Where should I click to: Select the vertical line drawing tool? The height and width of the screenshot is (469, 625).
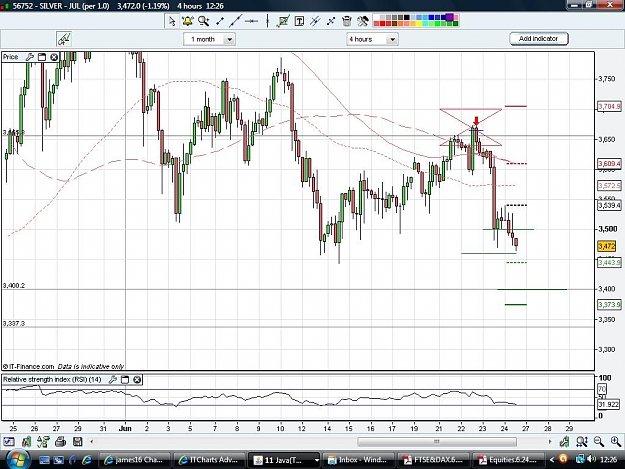click(x=267, y=21)
